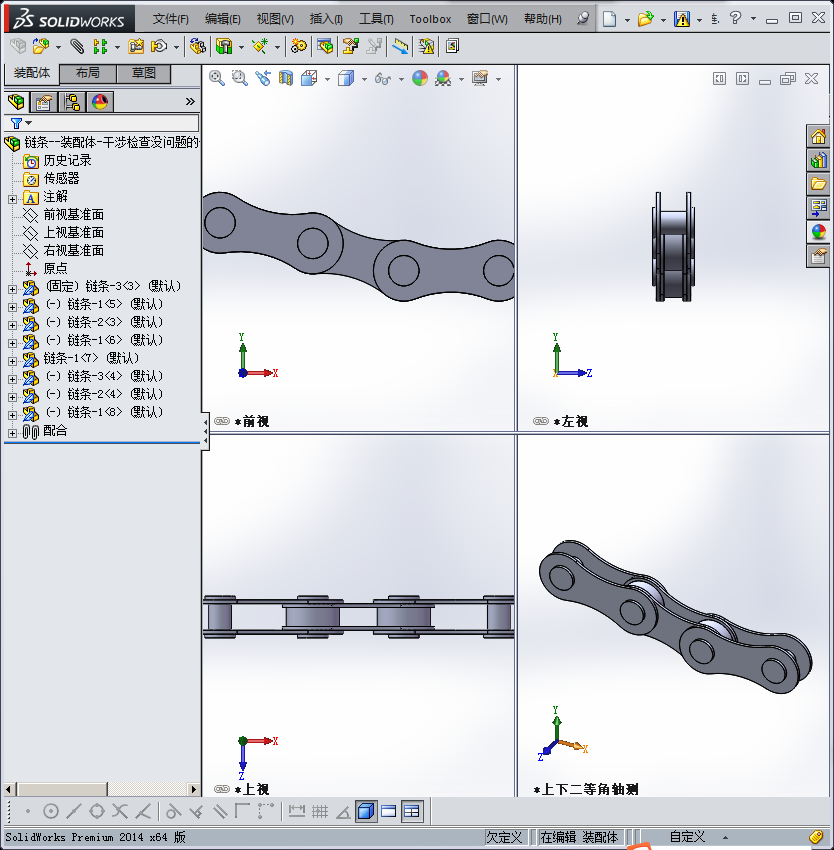
Task: Open the Display Style dropdown arrow
Action: (x=364, y=80)
